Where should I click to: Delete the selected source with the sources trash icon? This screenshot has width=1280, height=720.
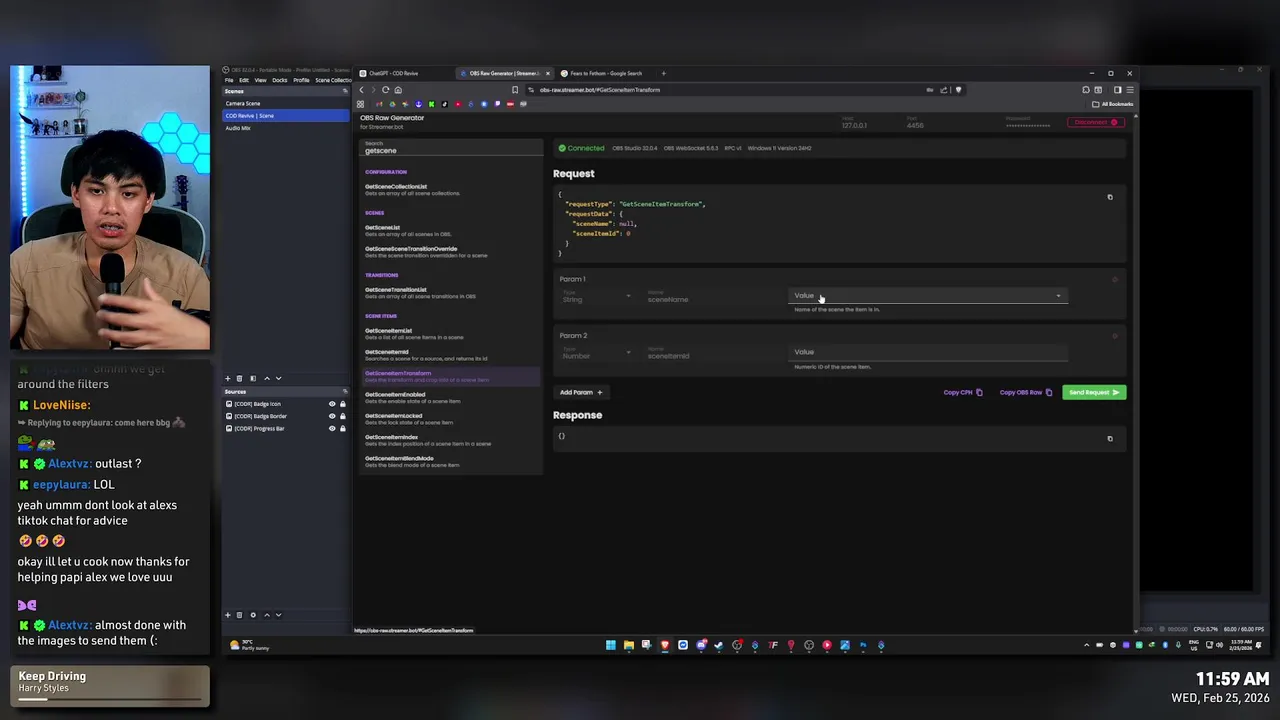pyautogui.click(x=239, y=615)
